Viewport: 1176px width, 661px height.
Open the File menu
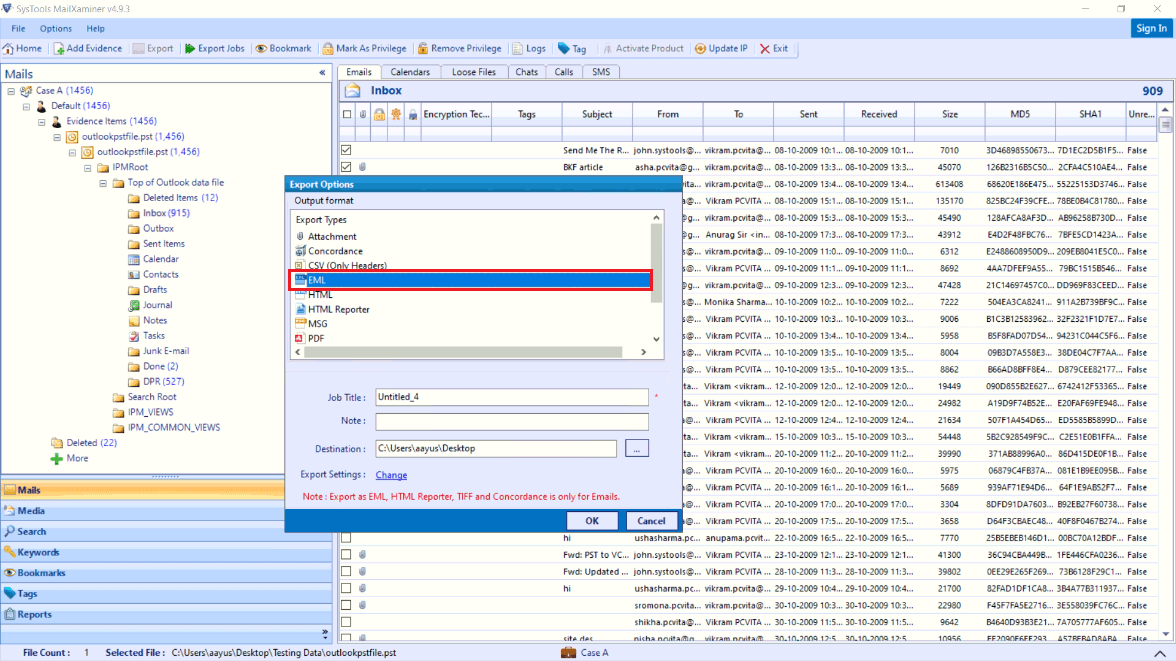point(18,29)
